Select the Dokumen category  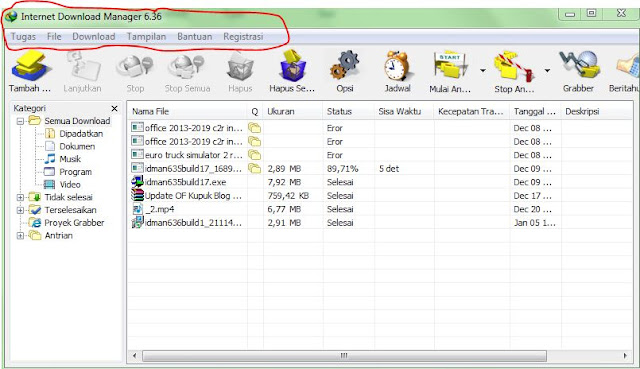pos(77,146)
